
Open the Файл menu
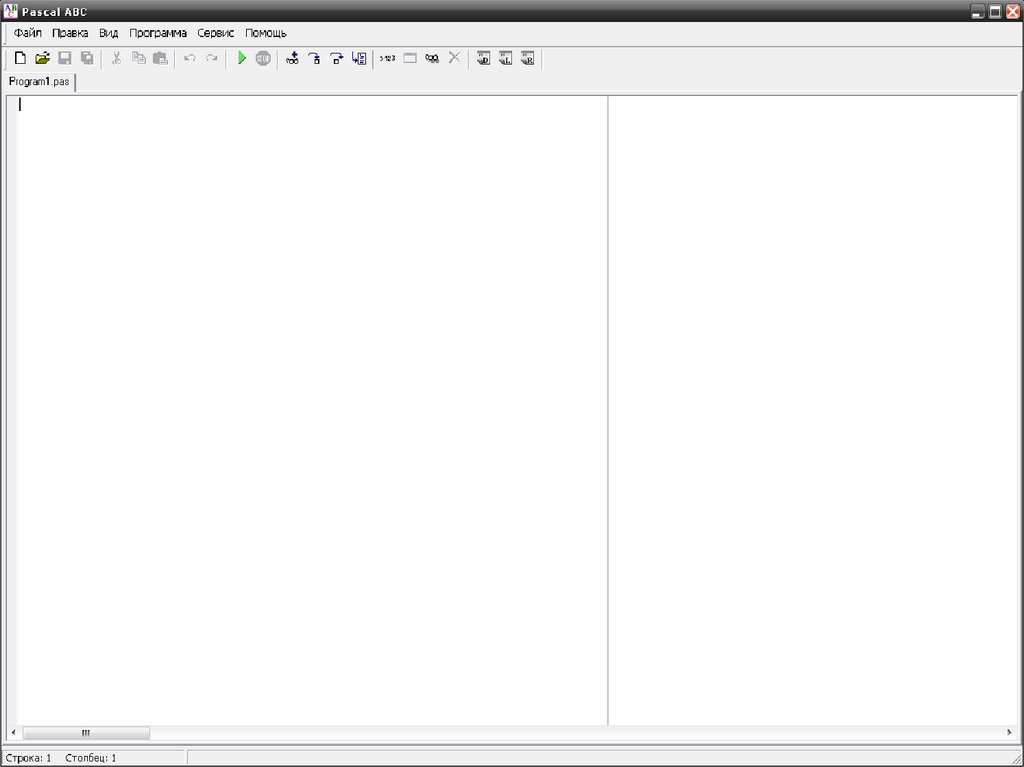[27, 33]
